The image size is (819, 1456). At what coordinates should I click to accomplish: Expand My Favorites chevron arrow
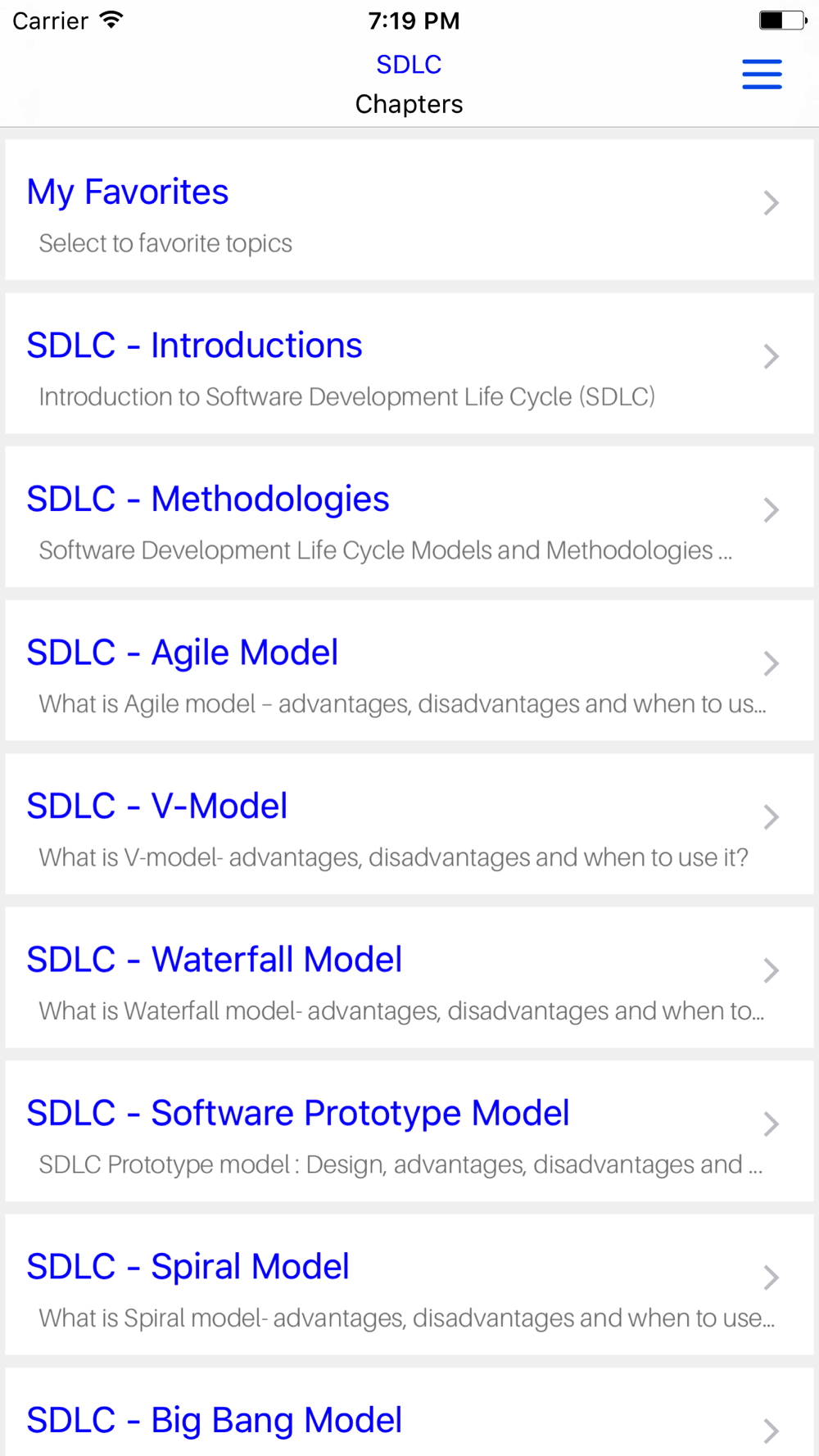coord(771,203)
